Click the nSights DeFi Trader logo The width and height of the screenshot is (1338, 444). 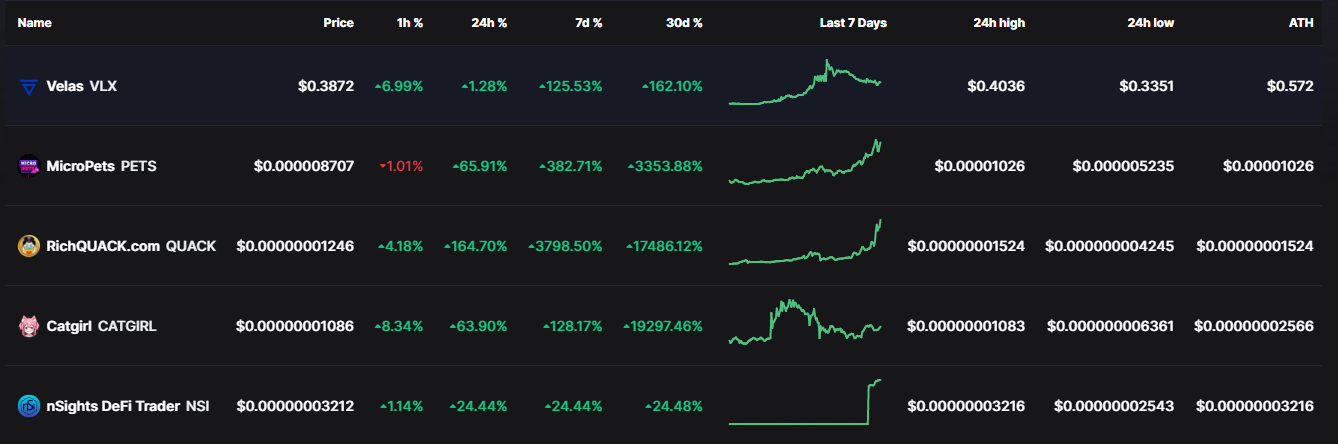[x=29, y=406]
